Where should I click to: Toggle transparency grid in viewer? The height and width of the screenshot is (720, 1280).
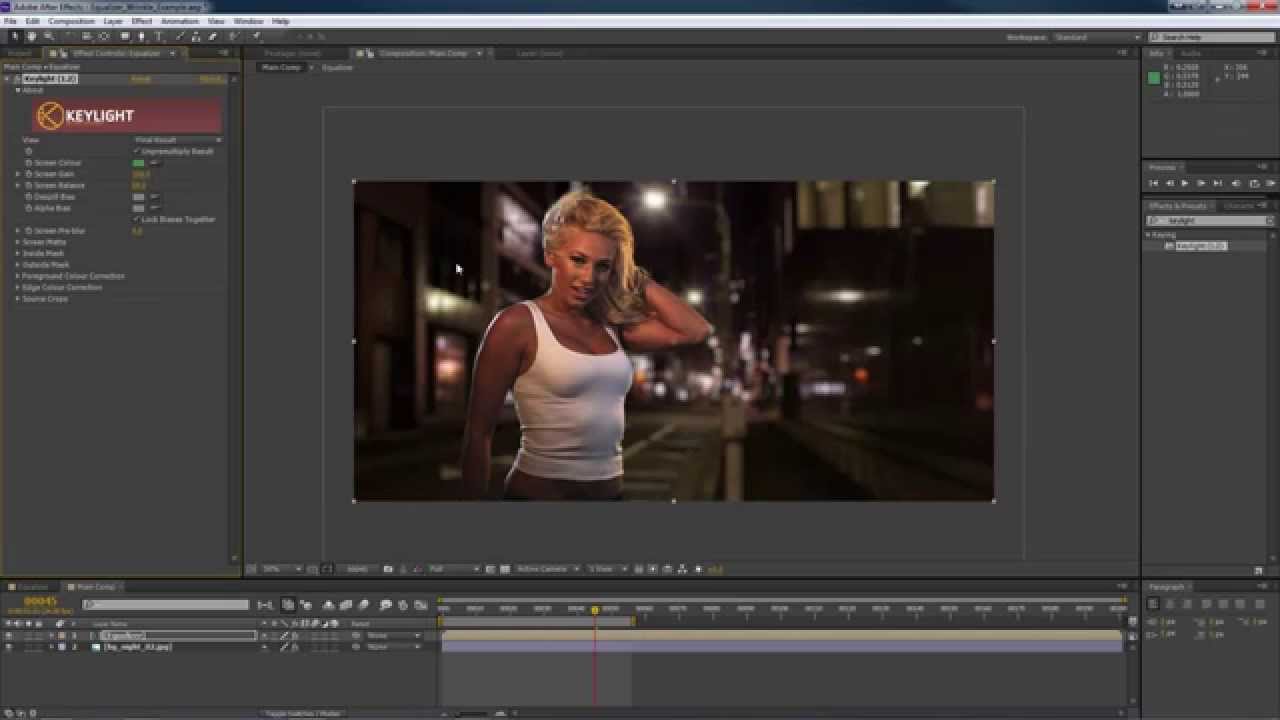coord(505,569)
